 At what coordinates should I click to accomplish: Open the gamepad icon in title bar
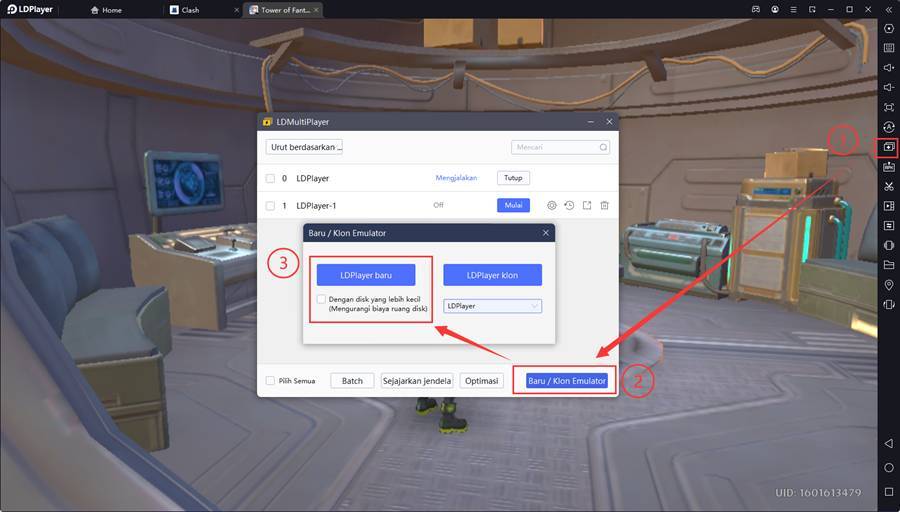757,10
